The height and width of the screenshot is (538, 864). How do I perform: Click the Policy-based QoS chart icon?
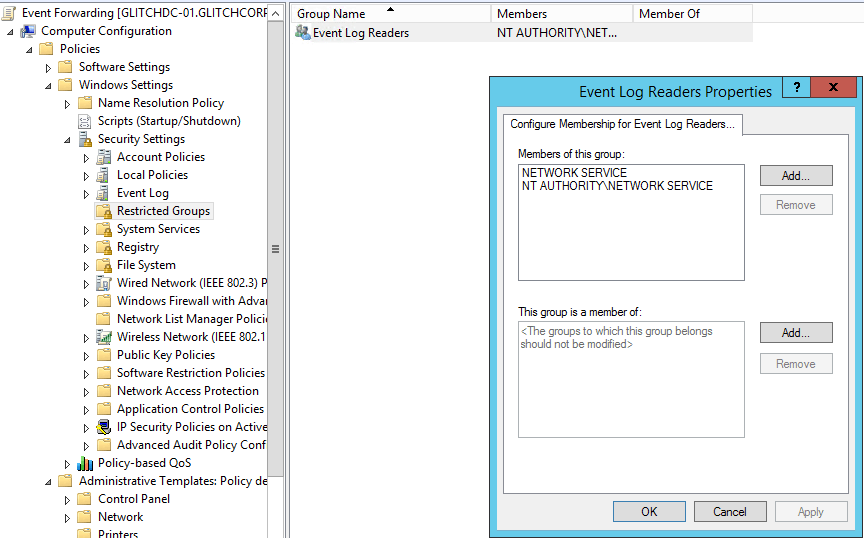click(85, 463)
